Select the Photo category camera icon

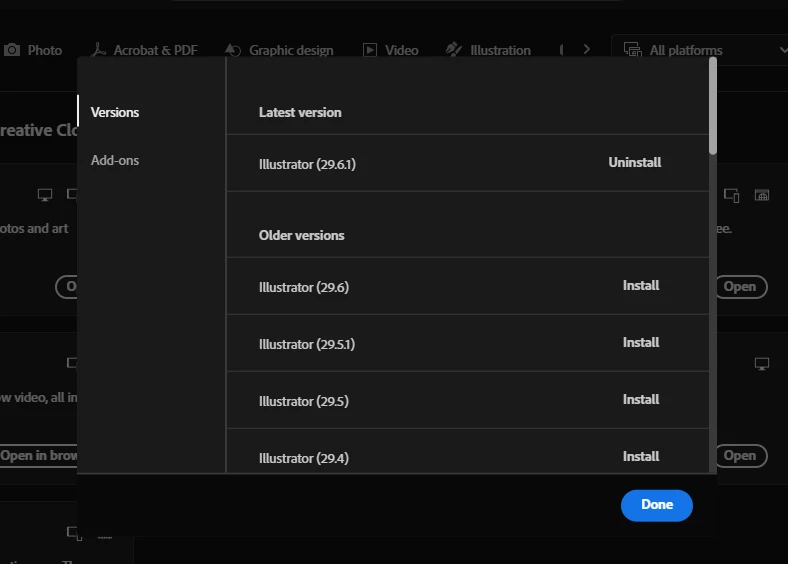(12, 50)
